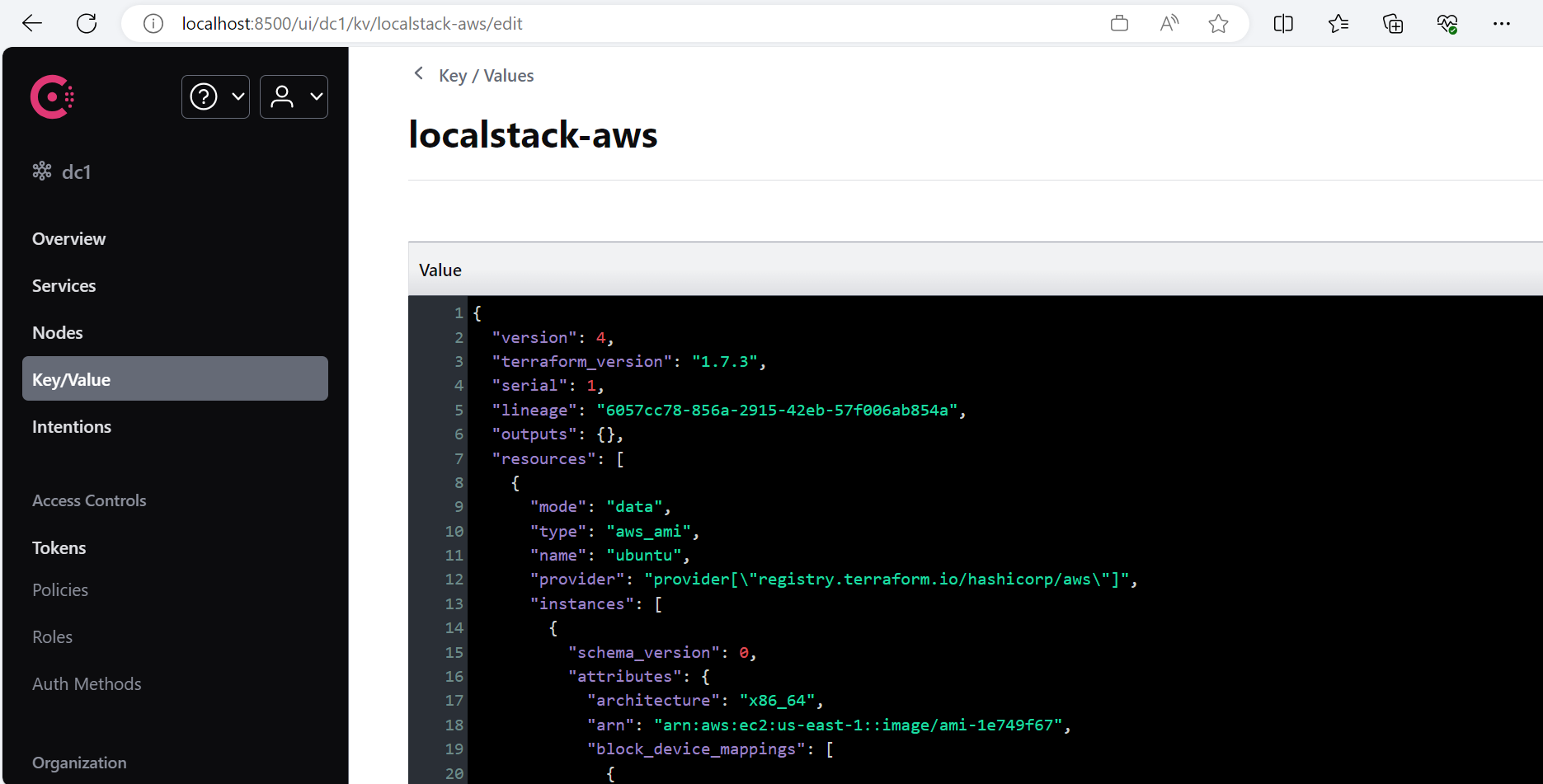Open the user account dropdown

pyautogui.click(x=294, y=96)
